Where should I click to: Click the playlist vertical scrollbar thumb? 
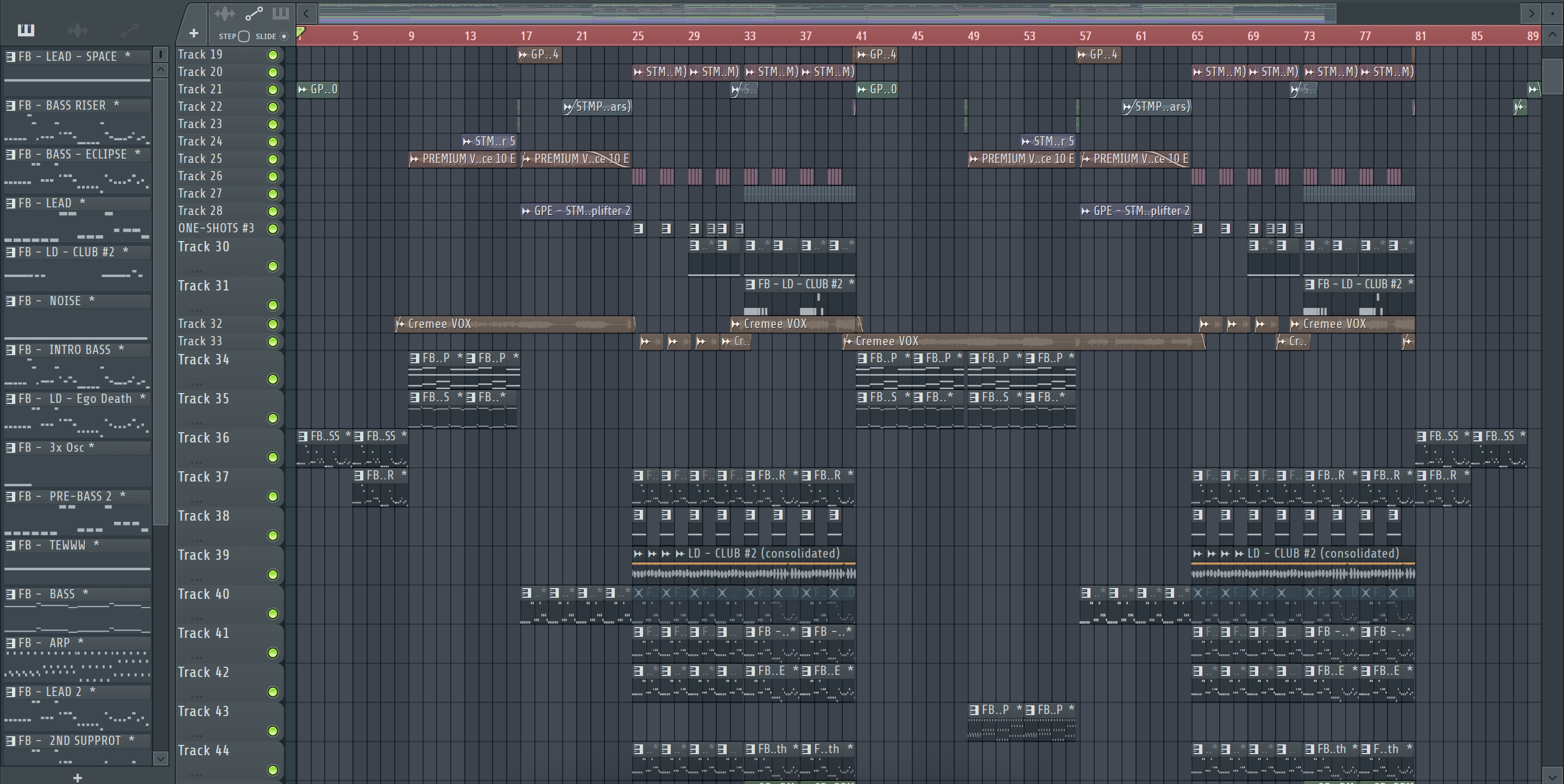tap(1553, 77)
